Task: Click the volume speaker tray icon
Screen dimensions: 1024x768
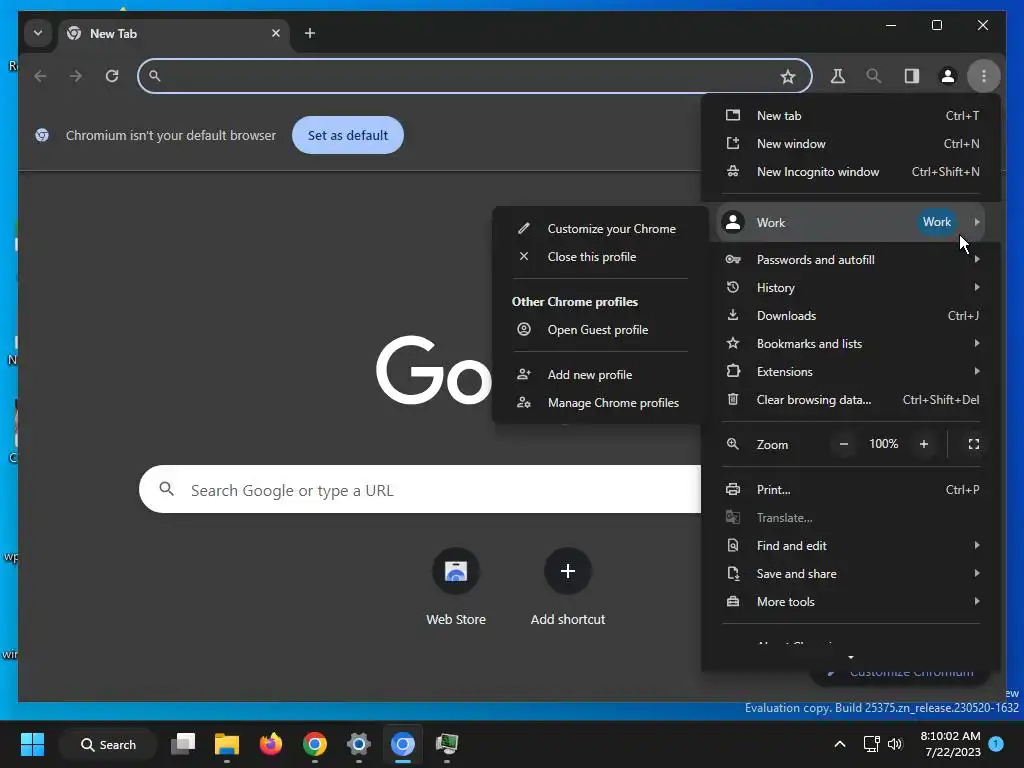Action: 895,744
